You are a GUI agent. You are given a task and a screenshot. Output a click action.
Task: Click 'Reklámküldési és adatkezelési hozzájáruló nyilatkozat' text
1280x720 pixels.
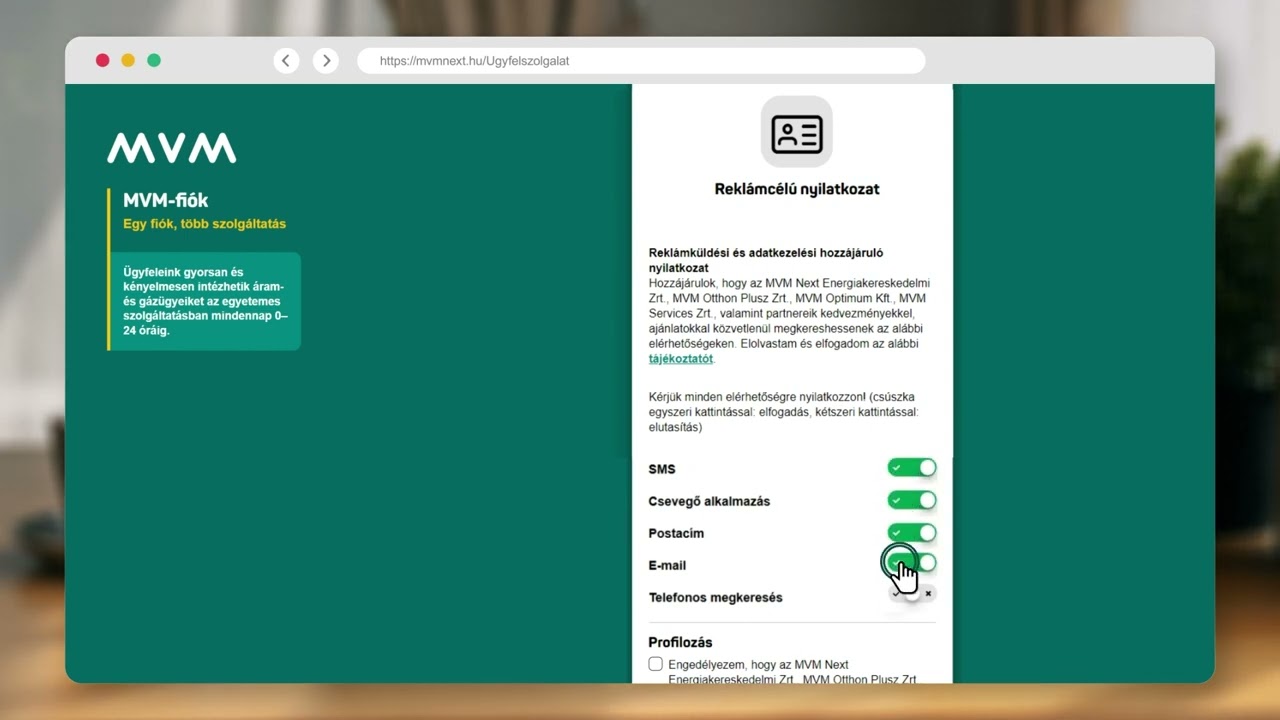pyautogui.click(x=766, y=260)
